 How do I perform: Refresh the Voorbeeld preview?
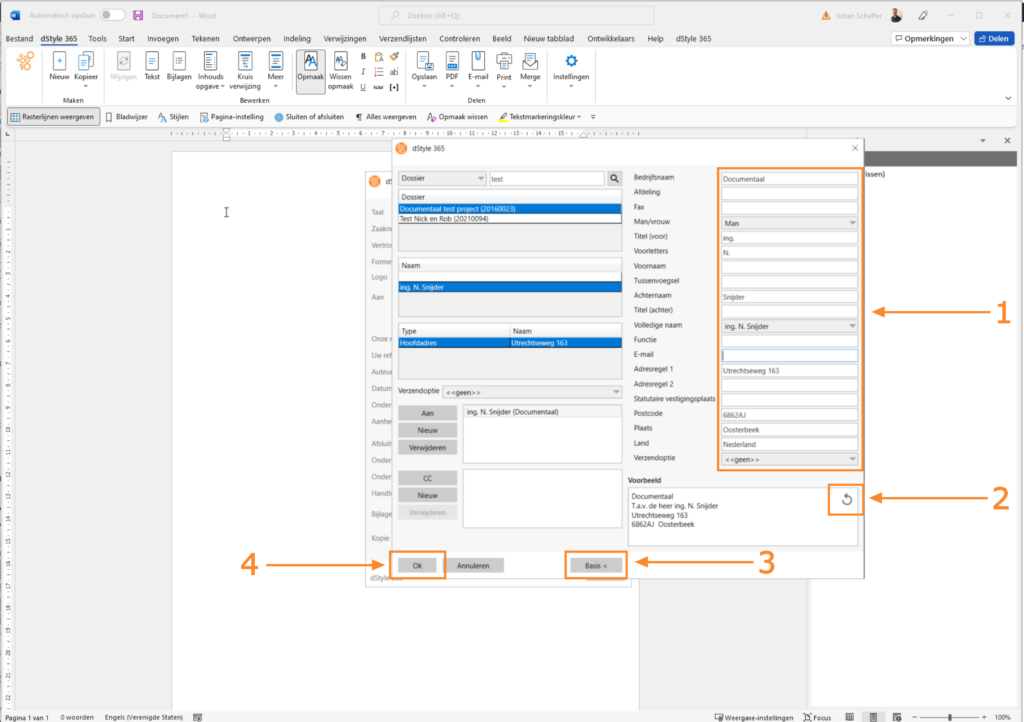click(x=846, y=499)
